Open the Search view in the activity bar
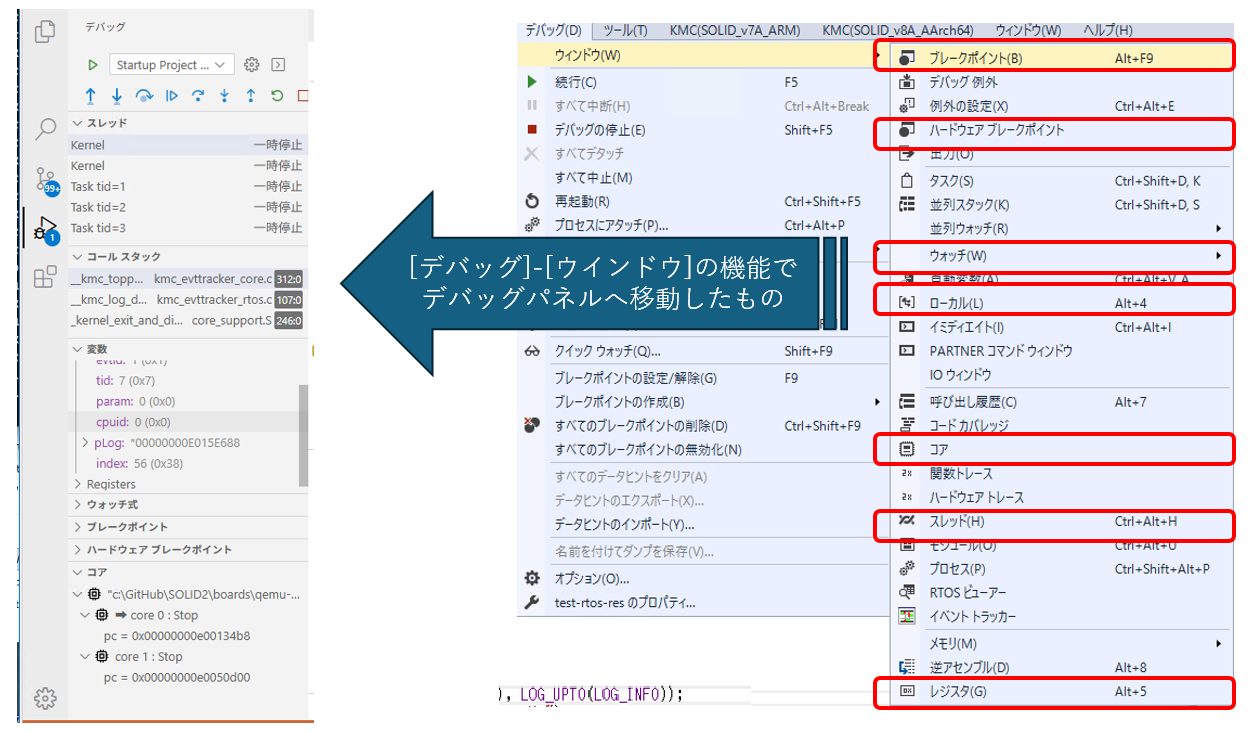1257x732 pixels. 45,128
